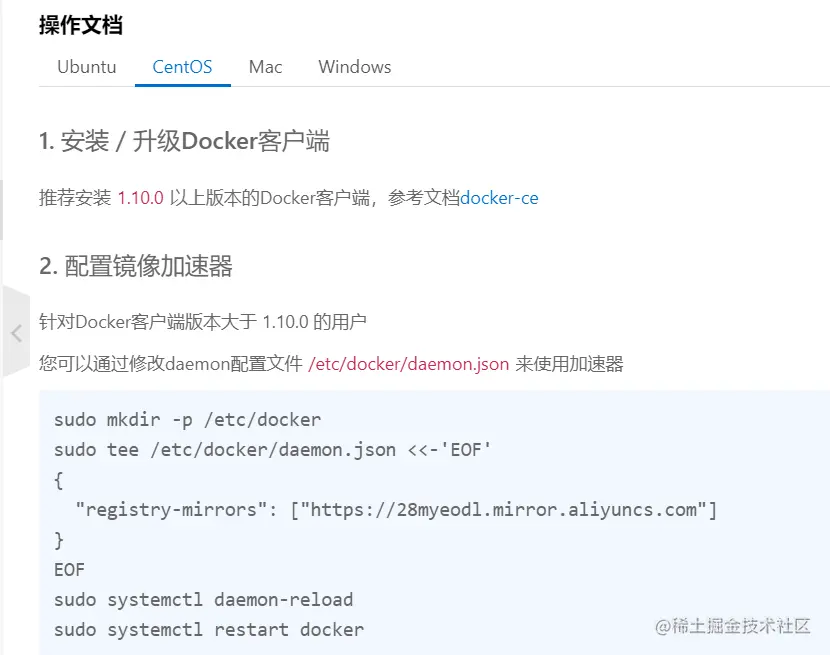Viewport: 830px width, 655px height.
Task: Click the 配置镜像加速器 section heading
Action: point(136,266)
